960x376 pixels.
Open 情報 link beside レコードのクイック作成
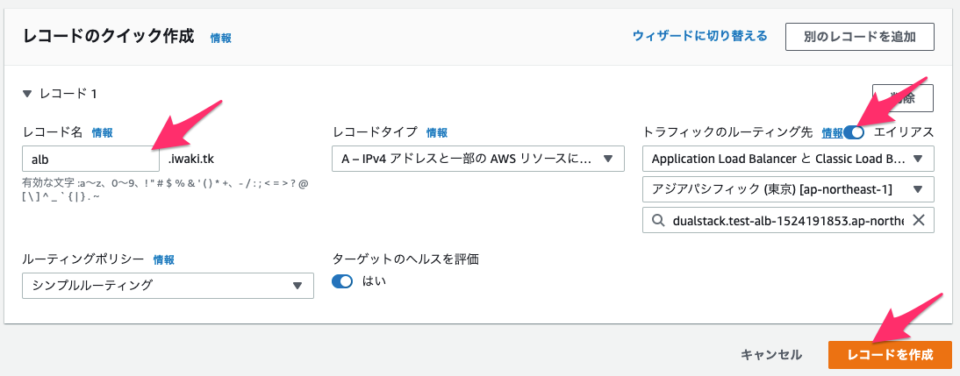click(x=221, y=38)
